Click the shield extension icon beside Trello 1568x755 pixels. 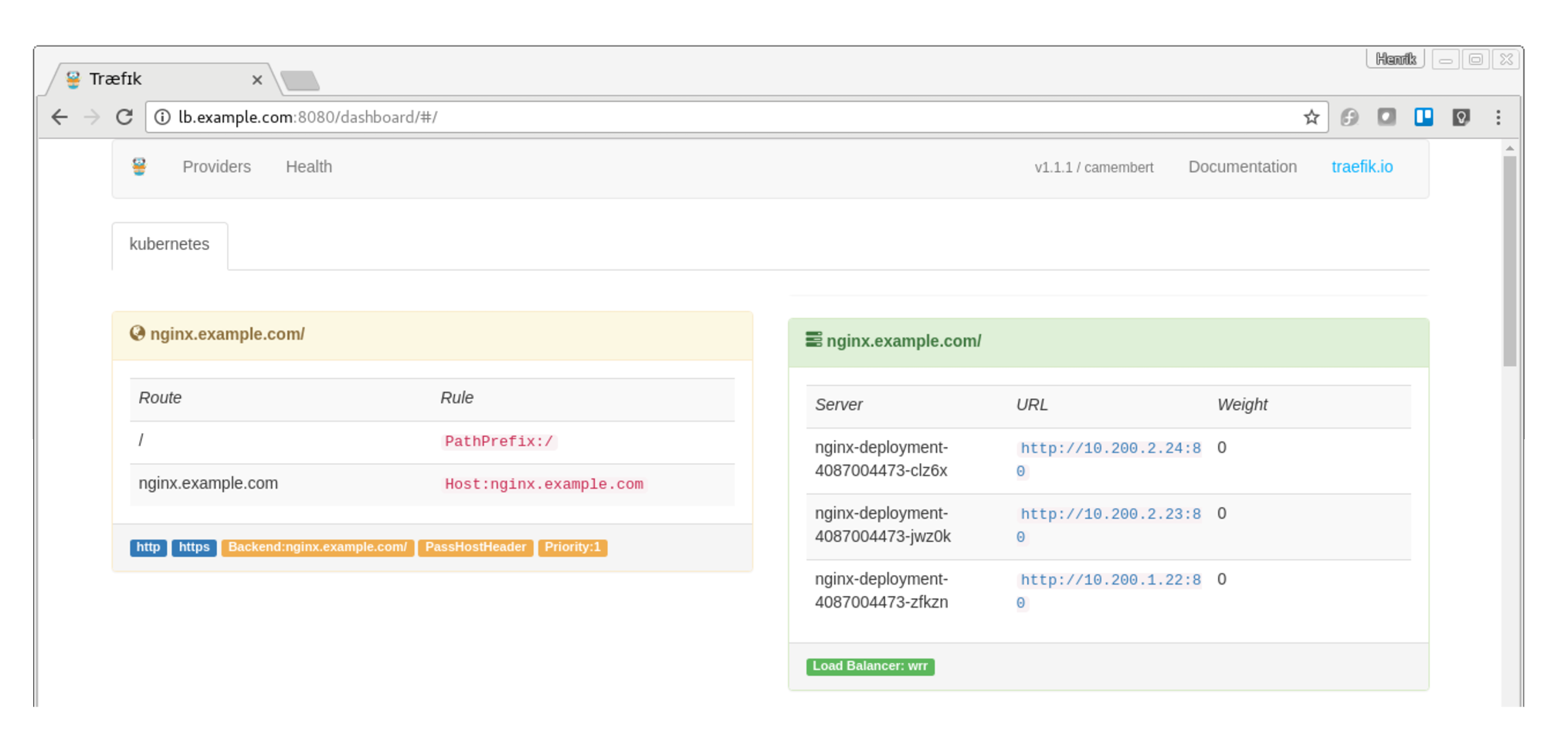1461,117
